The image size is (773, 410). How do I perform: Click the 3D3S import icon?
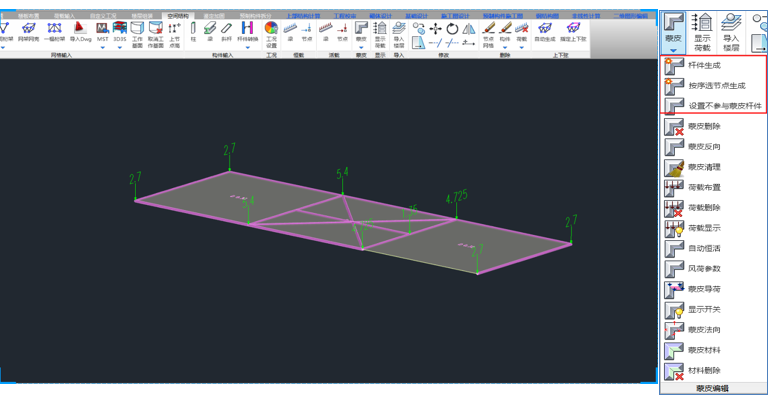click(x=120, y=29)
